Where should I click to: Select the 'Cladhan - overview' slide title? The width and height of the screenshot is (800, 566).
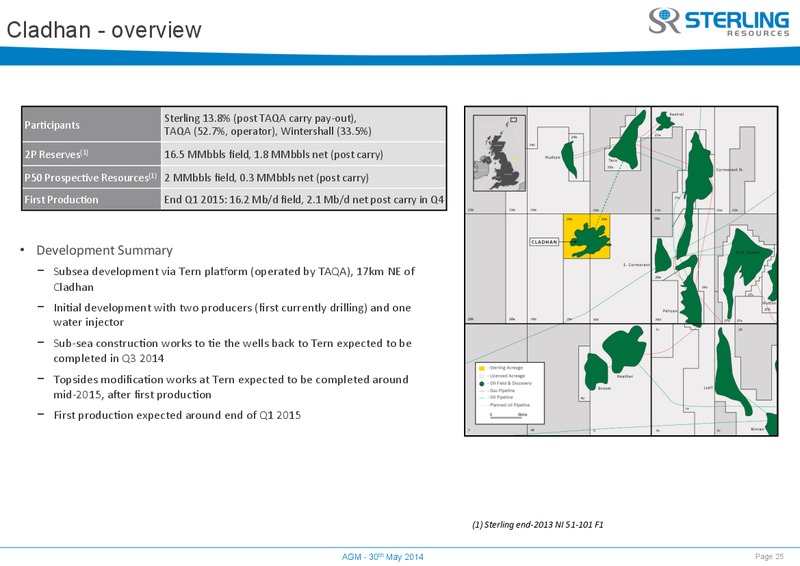tap(104, 30)
